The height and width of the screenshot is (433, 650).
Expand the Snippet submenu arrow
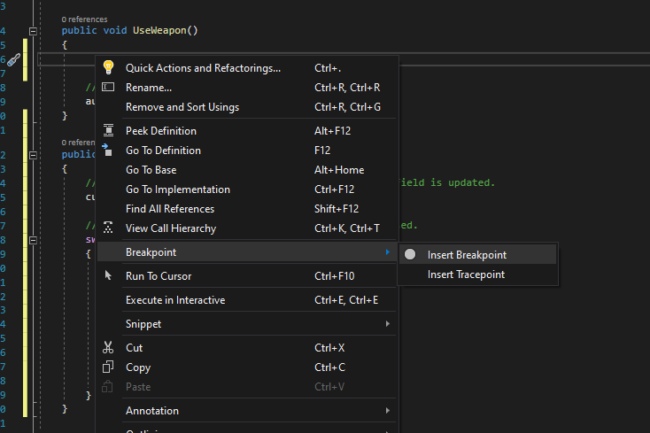[x=388, y=324]
